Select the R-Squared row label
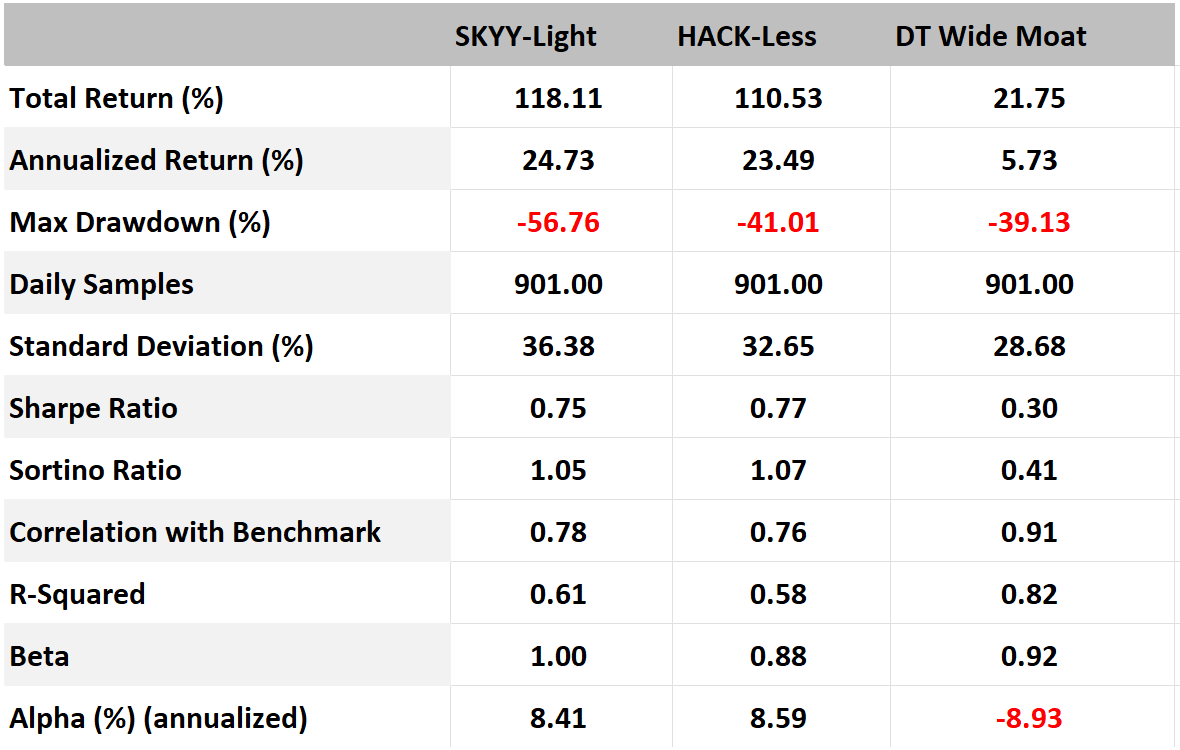The width and height of the screenshot is (1180, 750). 77,594
